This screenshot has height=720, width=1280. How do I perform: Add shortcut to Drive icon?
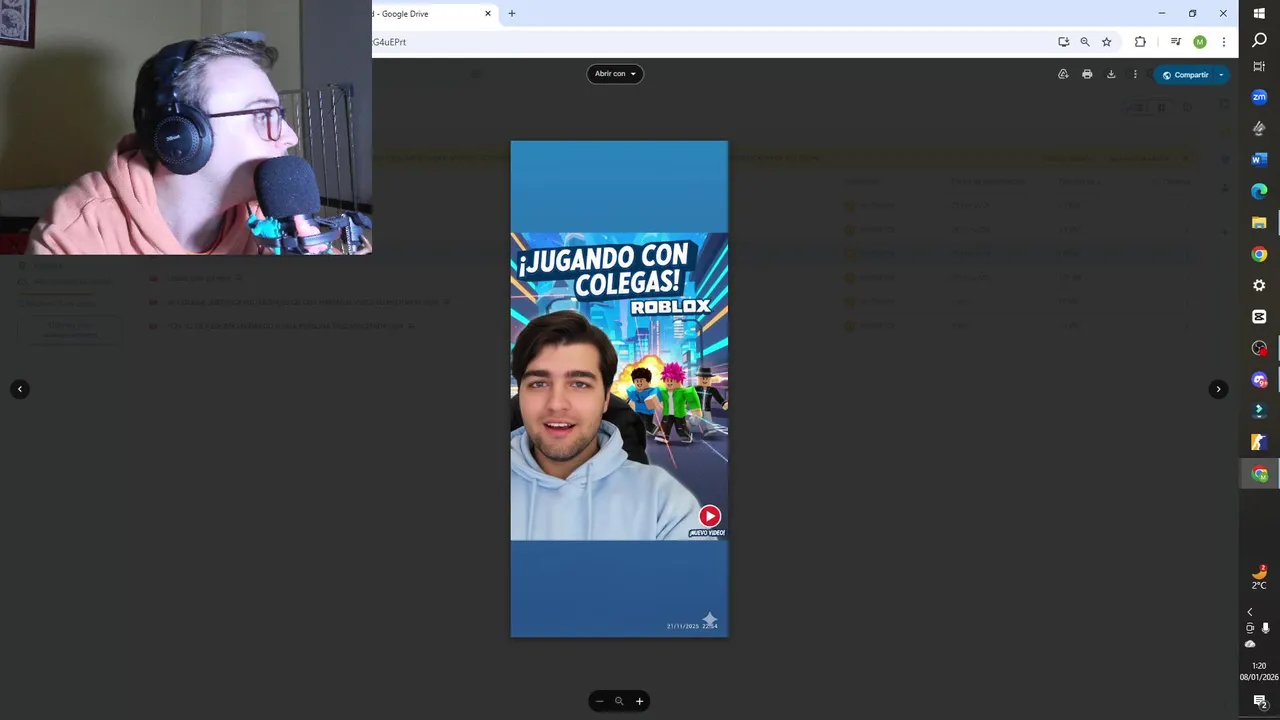point(1063,74)
